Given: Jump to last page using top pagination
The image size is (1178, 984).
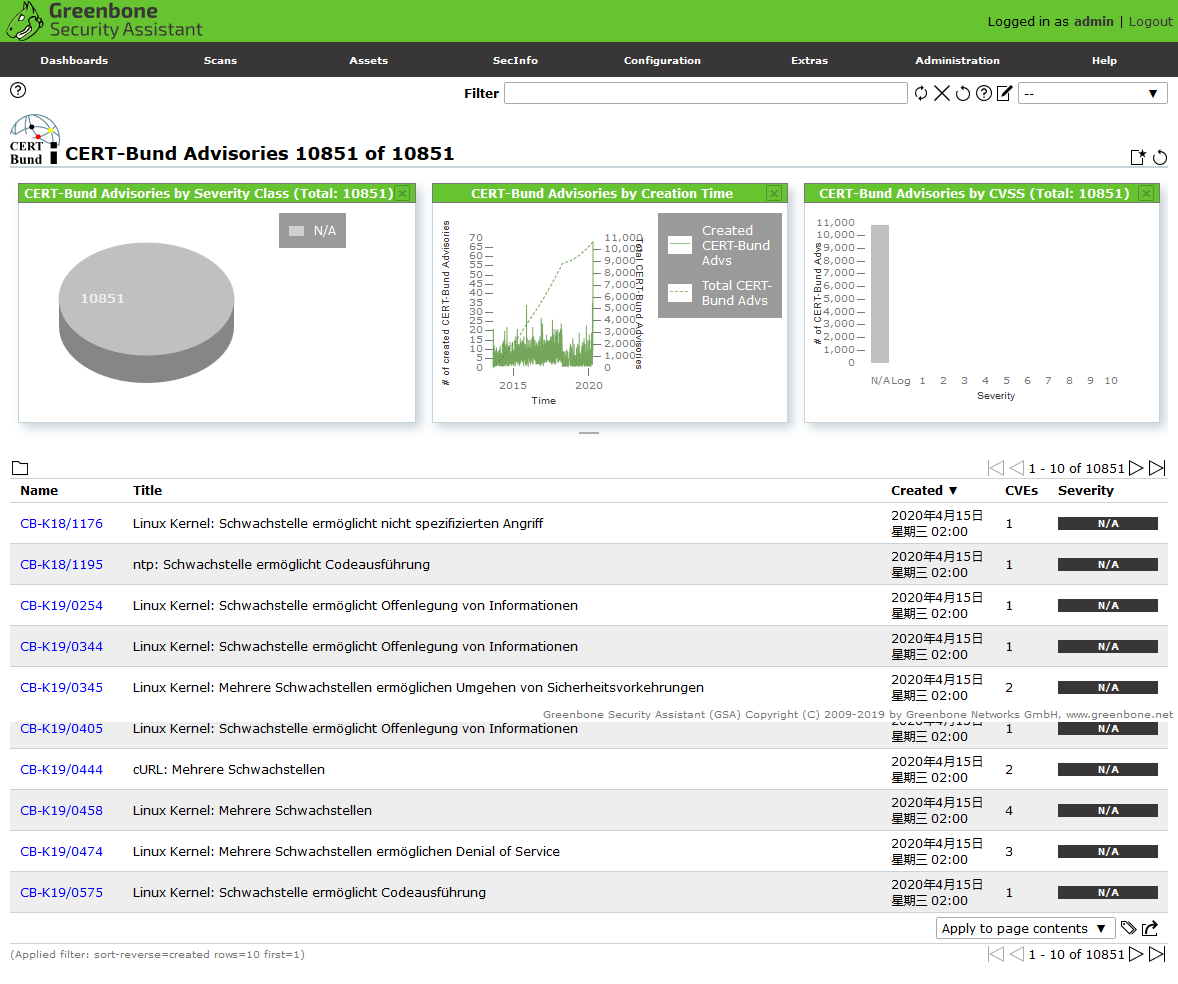Looking at the screenshot, I should 1158,468.
